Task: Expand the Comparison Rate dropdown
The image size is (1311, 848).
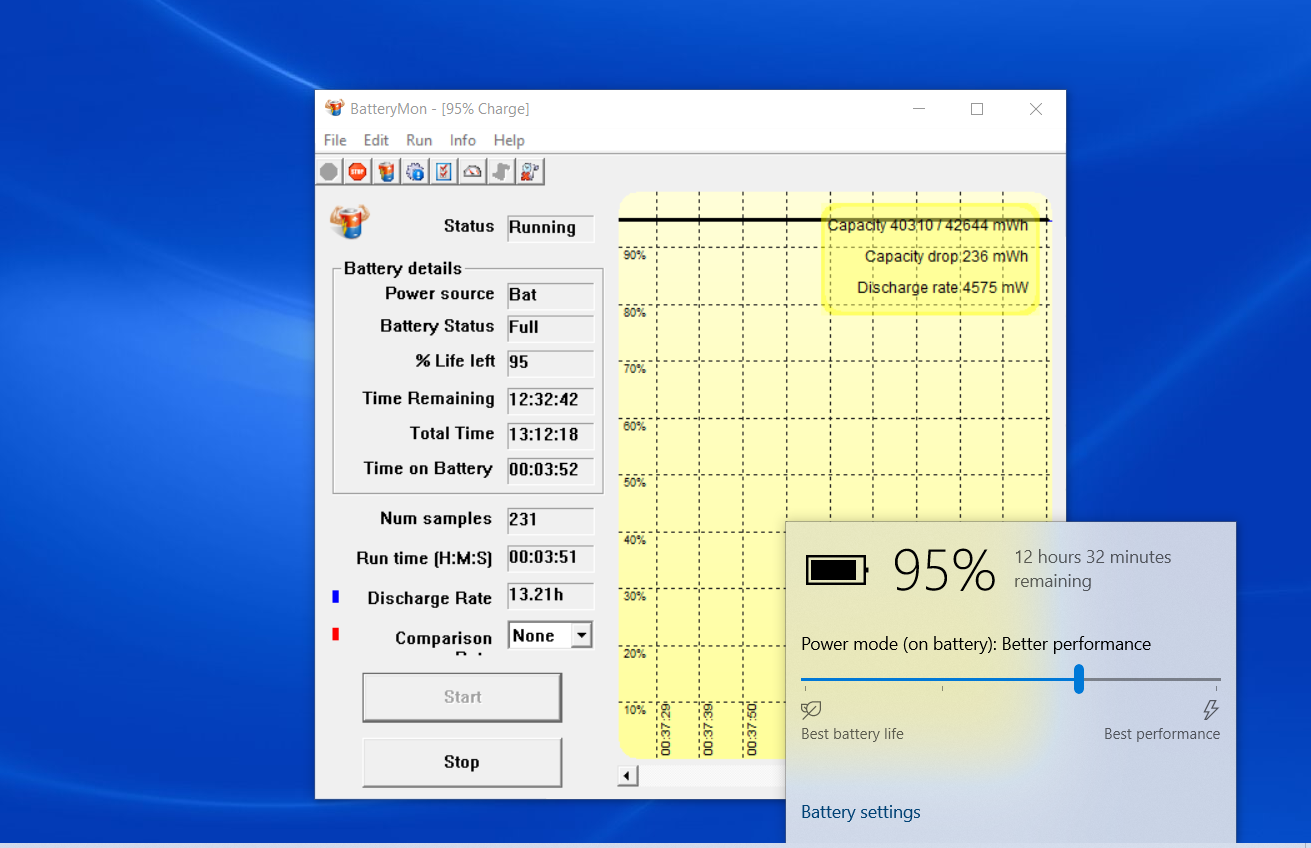Action: (x=581, y=635)
